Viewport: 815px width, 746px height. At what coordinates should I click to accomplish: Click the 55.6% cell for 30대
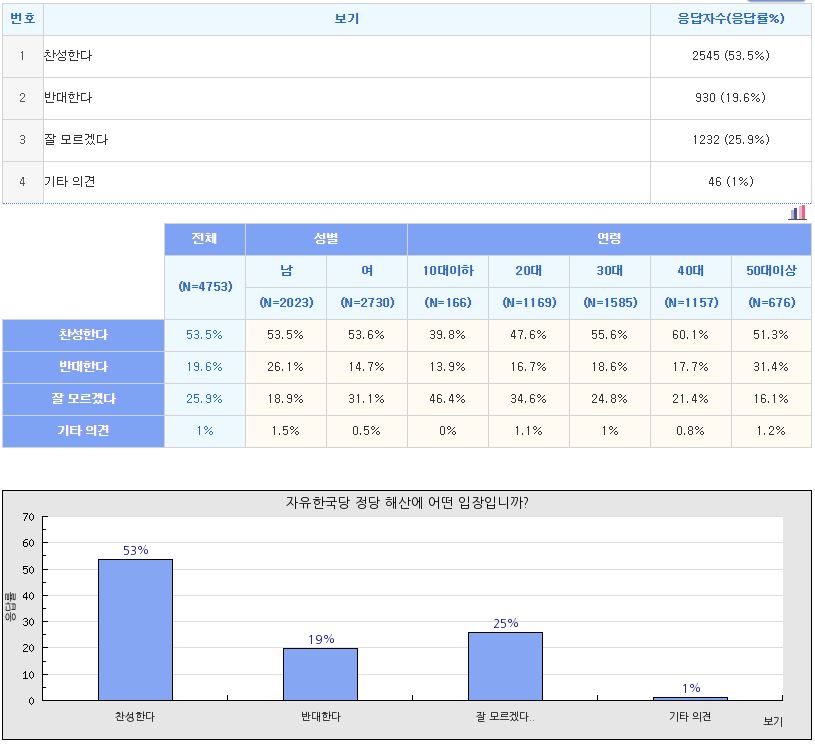coord(610,335)
